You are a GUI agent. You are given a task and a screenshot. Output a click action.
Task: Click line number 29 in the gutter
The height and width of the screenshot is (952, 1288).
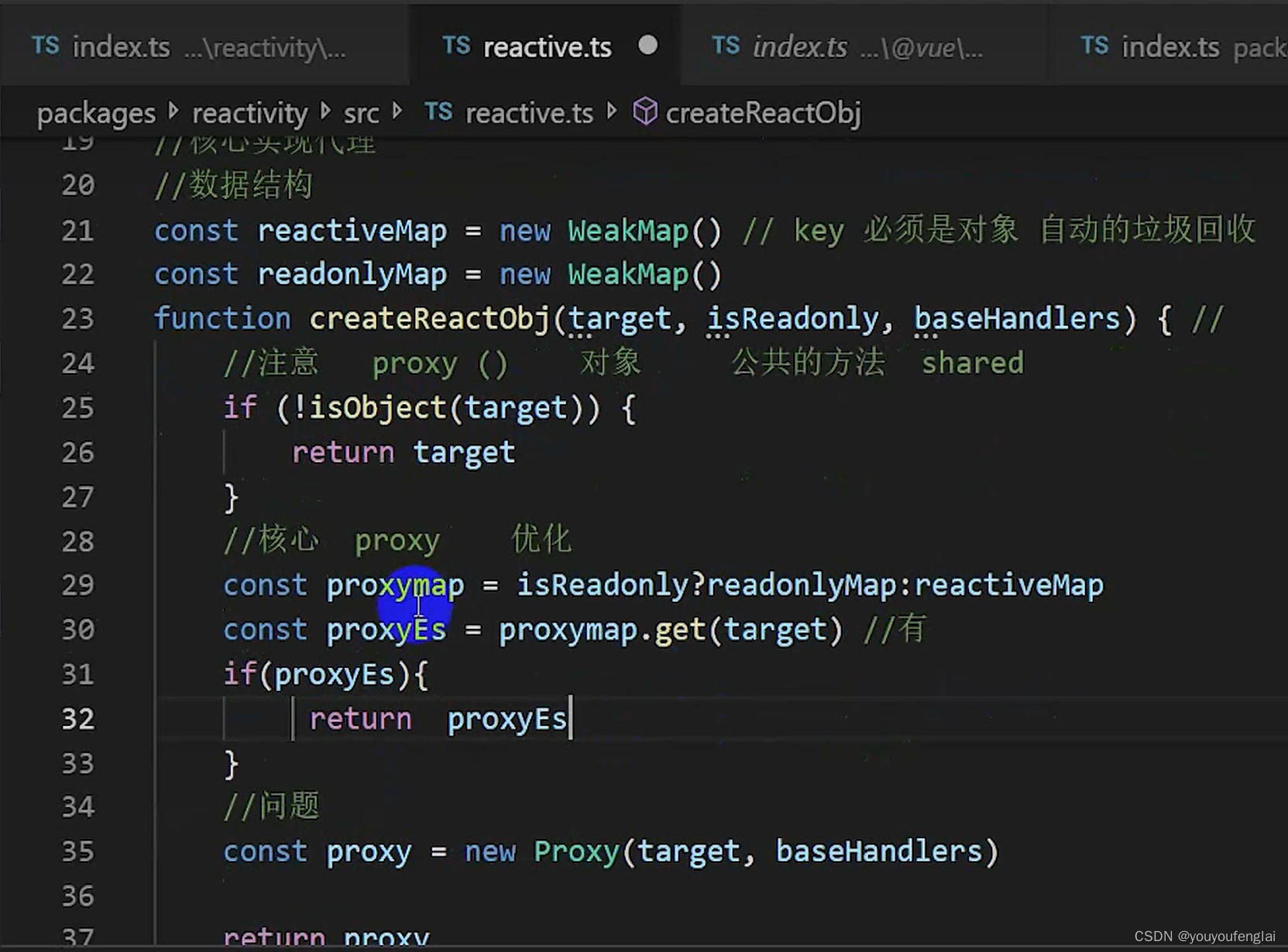coord(77,586)
